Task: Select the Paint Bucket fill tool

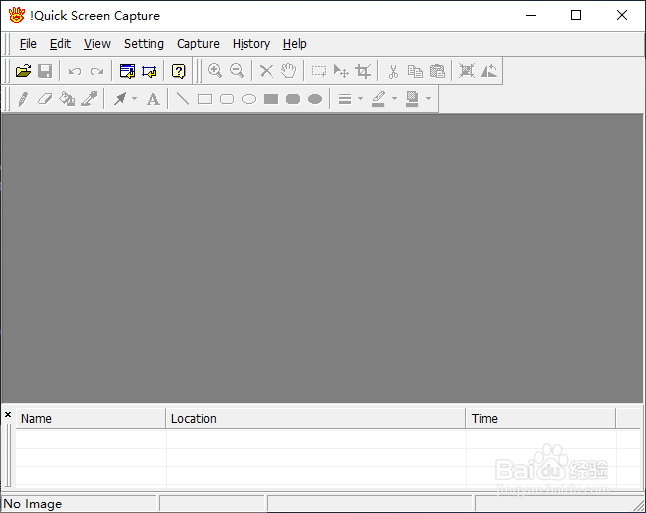Action: (x=67, y=99)
